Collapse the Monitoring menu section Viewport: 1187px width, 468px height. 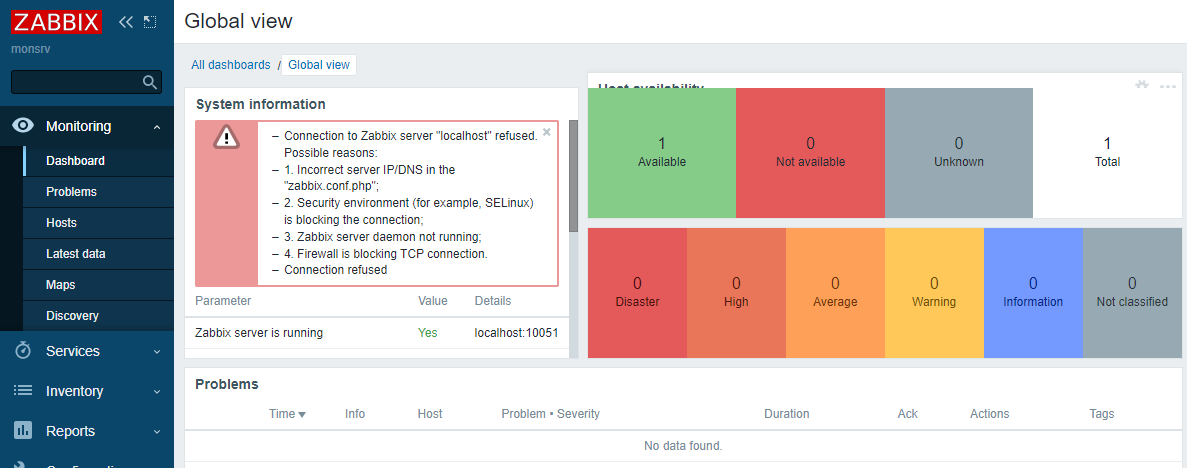pyautogui.click(x=157, y=127)
